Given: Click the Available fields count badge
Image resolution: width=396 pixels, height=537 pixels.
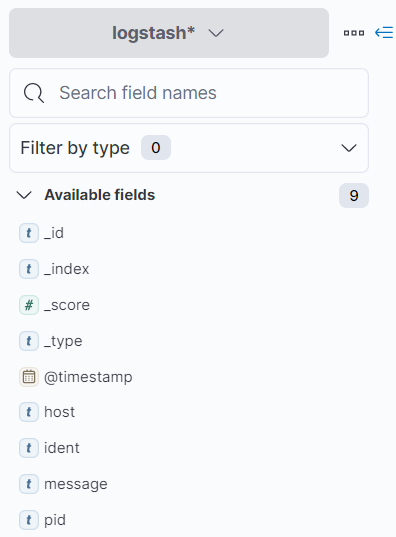Looking at the screenshot, I should click(x=354, y=196).
